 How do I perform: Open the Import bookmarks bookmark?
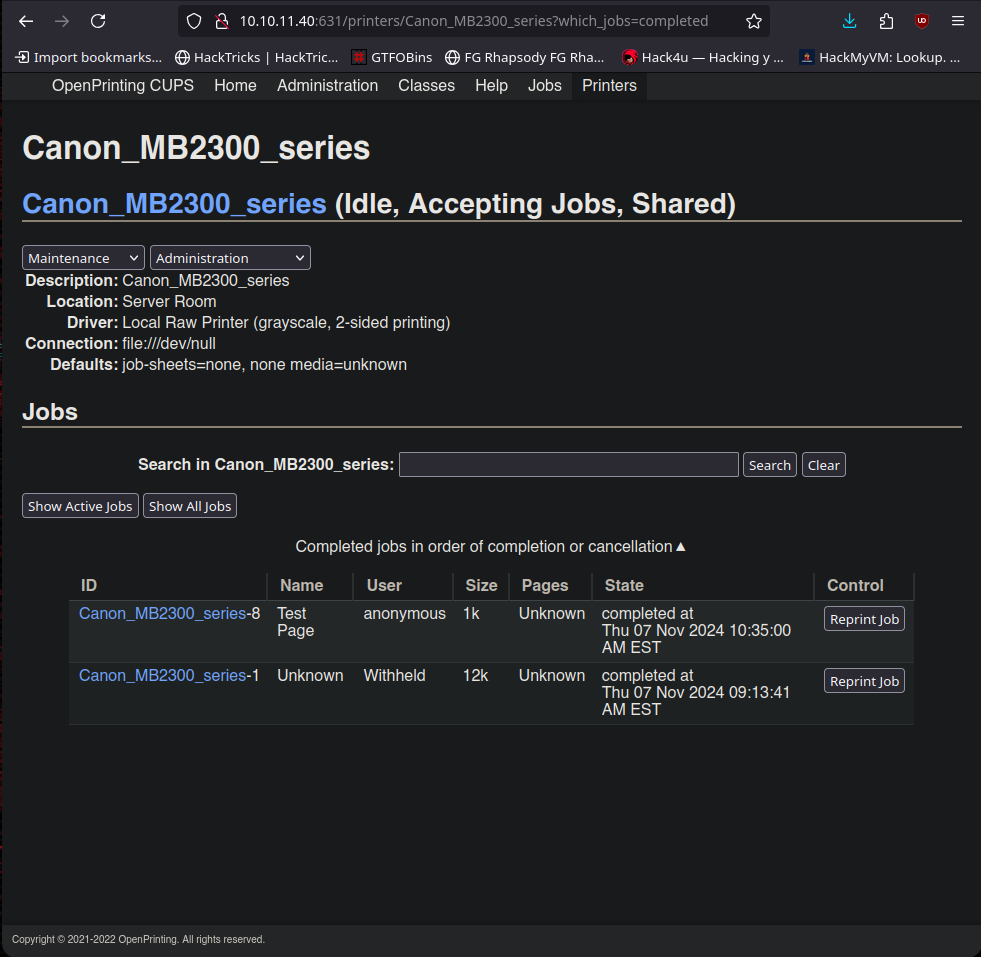click(88, 58)
